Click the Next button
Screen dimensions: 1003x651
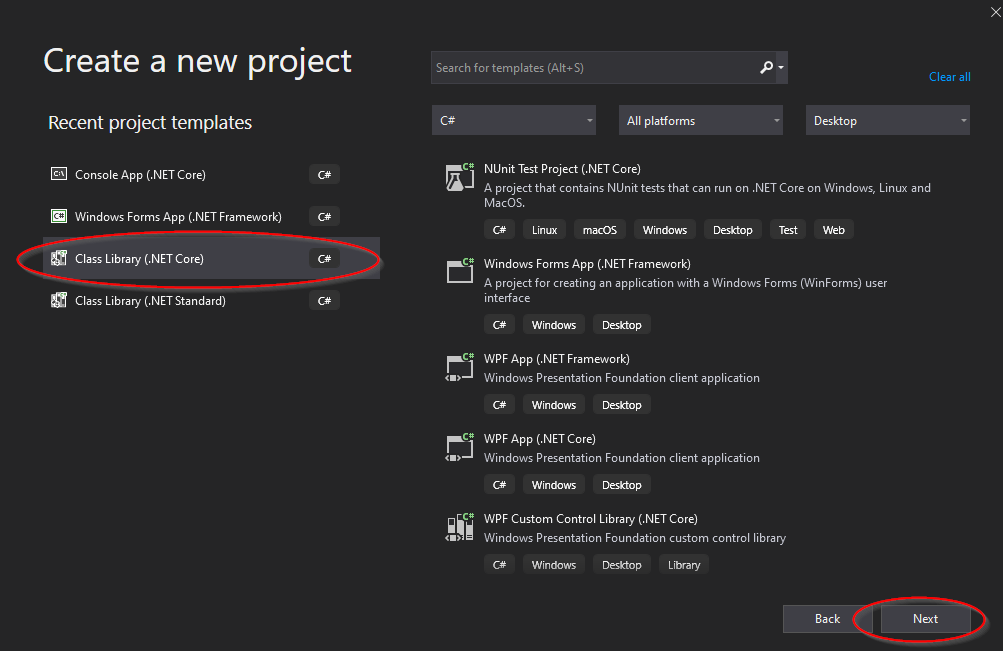pos(925,618)
